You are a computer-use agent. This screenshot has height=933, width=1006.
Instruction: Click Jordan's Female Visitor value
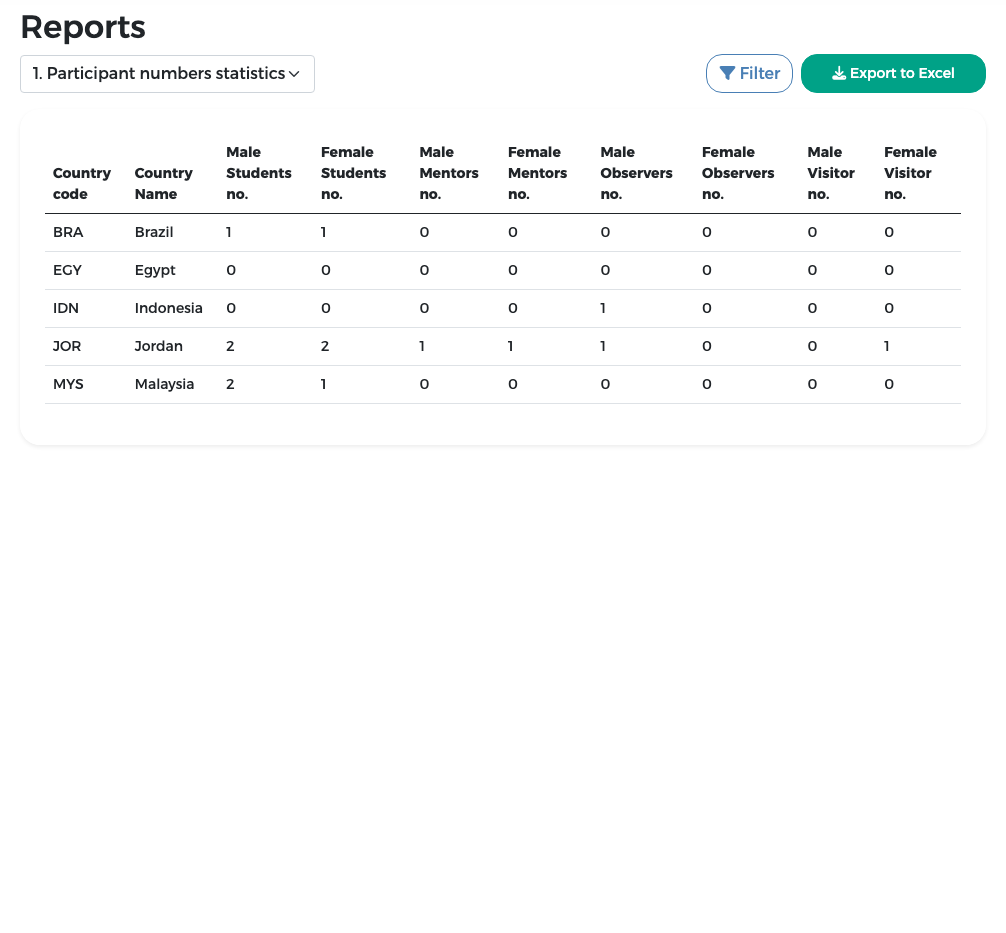click(x=887, y=346)
